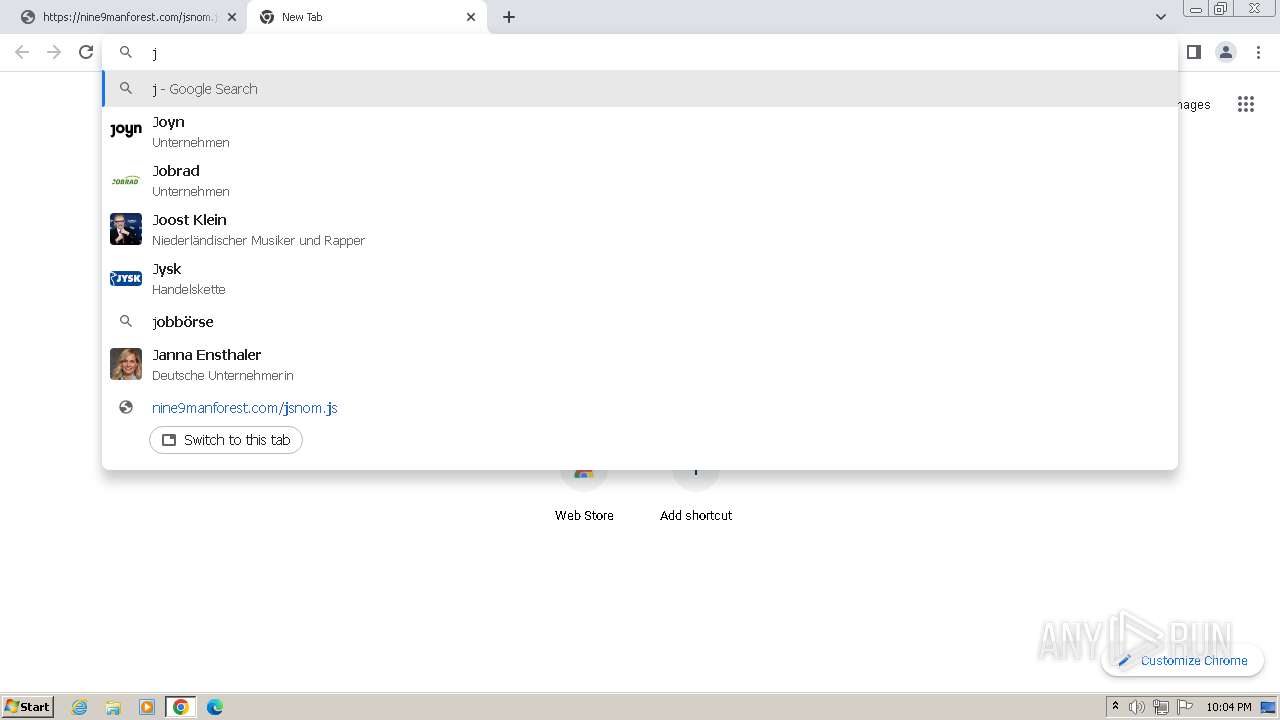1280x720 pixels.
Task: Click the Joost Klein photo thumbnail
Action: coord(126,229)
